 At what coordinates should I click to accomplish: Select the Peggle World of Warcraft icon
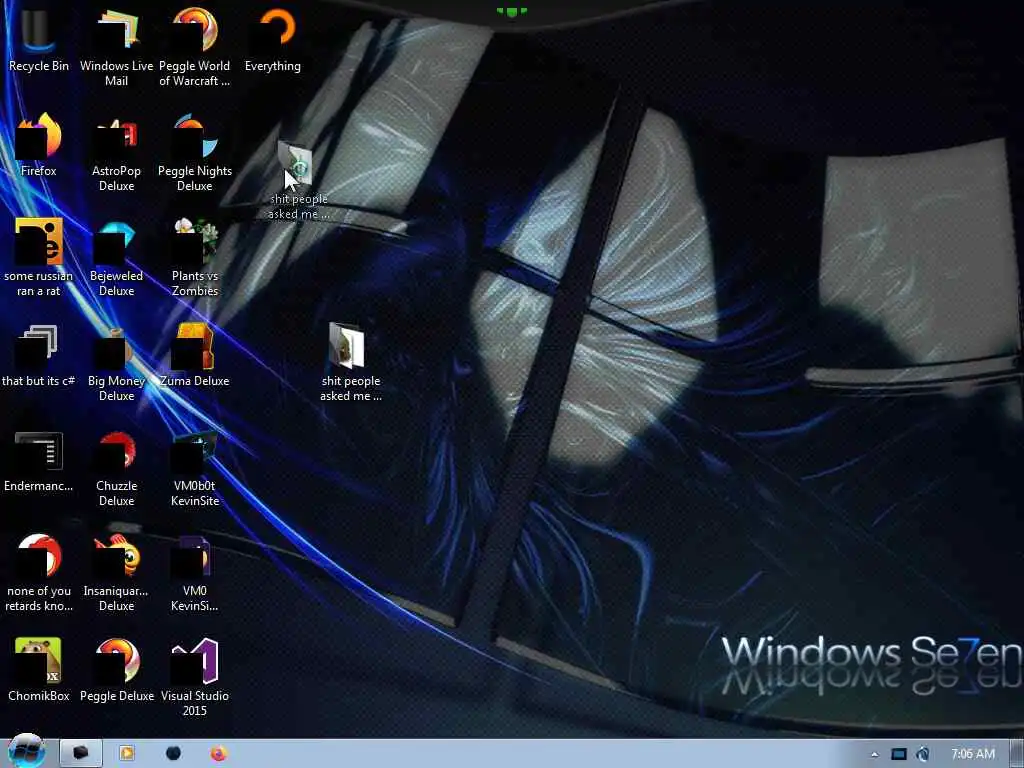(x=195, y=47)
